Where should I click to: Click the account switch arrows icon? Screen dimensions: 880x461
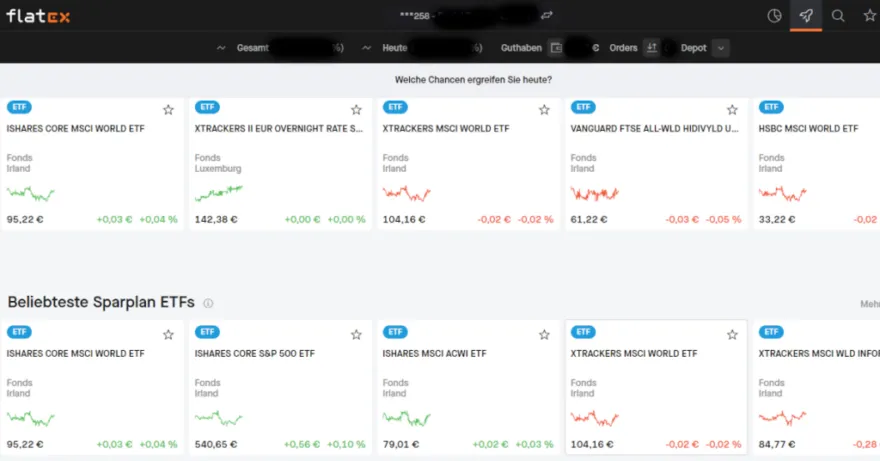click(x=547, y=16)
